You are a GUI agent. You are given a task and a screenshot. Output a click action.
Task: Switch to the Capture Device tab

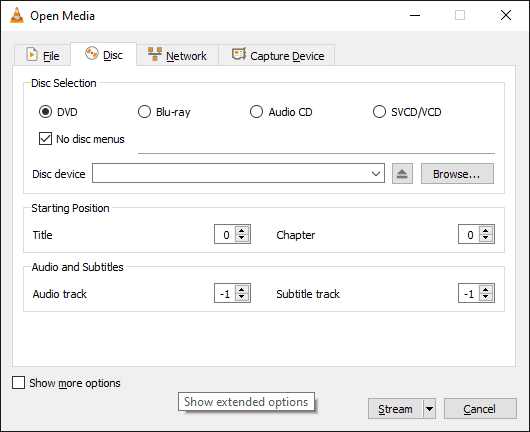click(277, 55)
